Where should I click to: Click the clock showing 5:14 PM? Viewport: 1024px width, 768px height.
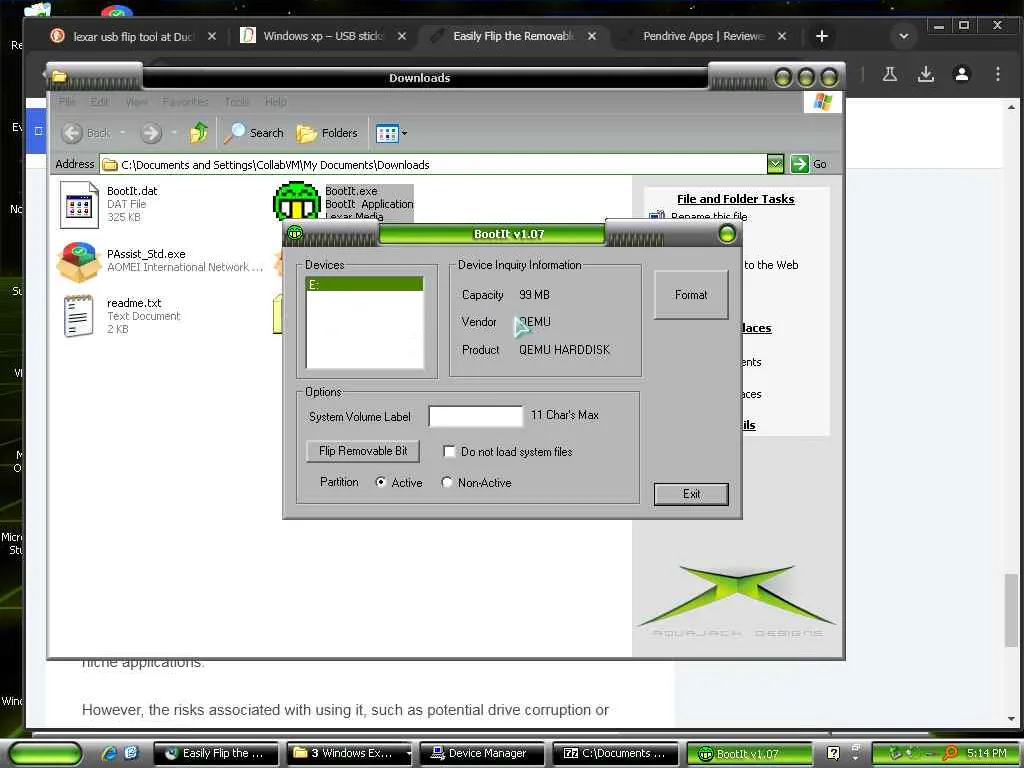[x=986, y=753]
